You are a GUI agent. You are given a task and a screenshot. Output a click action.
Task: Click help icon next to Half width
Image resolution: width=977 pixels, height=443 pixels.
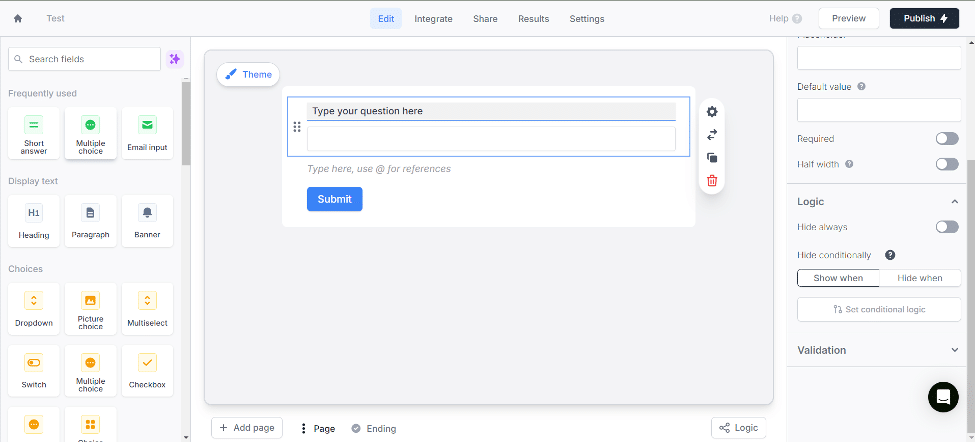(849, 164)
